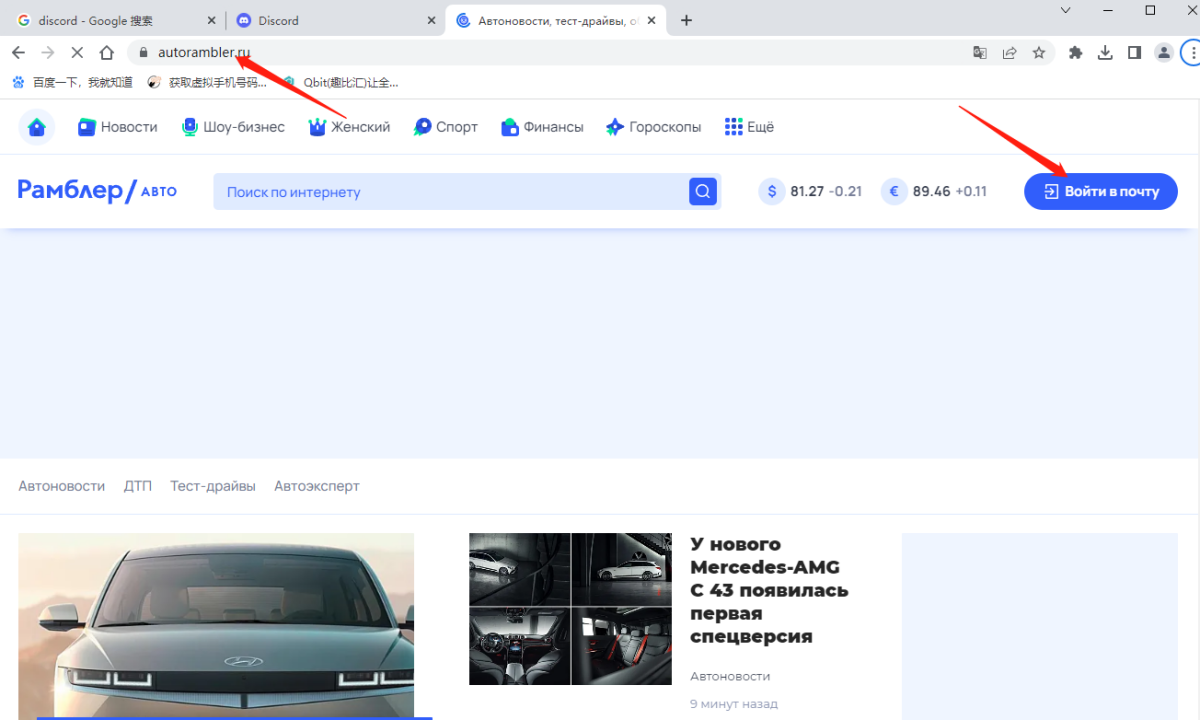This screenshot has width=1200, height=720.
Task: Toggle the side panel icon
Action: [1134, 53]
